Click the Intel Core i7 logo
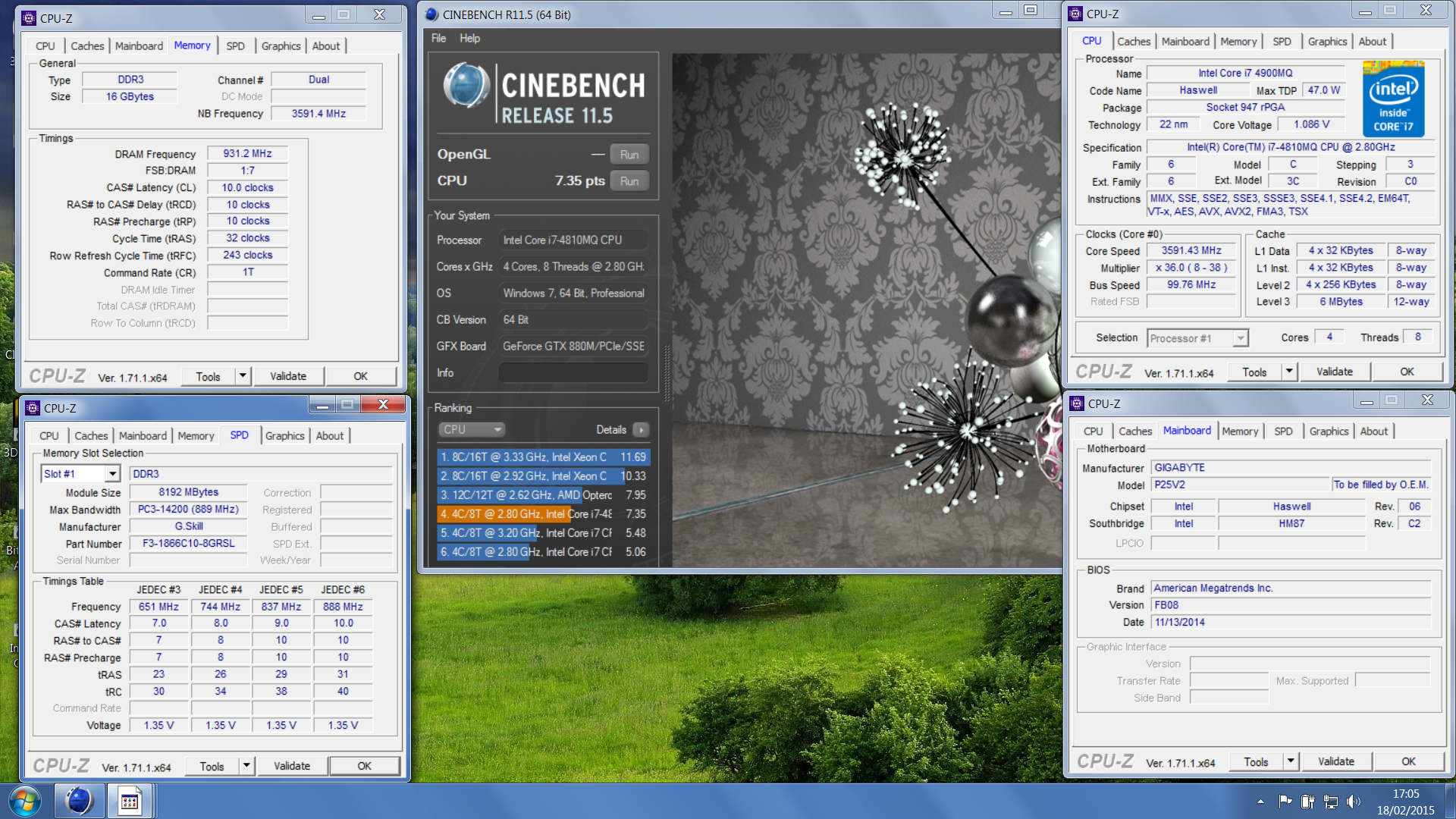This screenshot has width=1456, height=819. [x=1393, y=99]
